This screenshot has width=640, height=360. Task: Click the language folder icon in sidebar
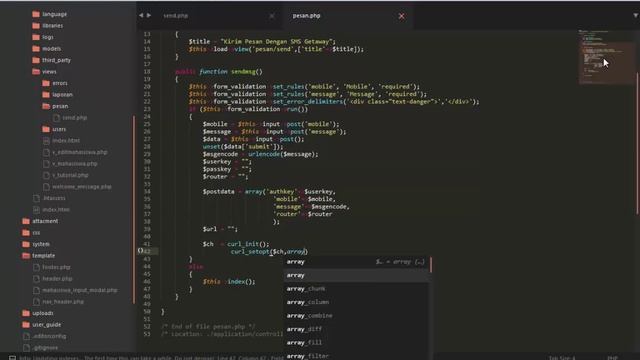pyautogui.click(x=36, y=14)
